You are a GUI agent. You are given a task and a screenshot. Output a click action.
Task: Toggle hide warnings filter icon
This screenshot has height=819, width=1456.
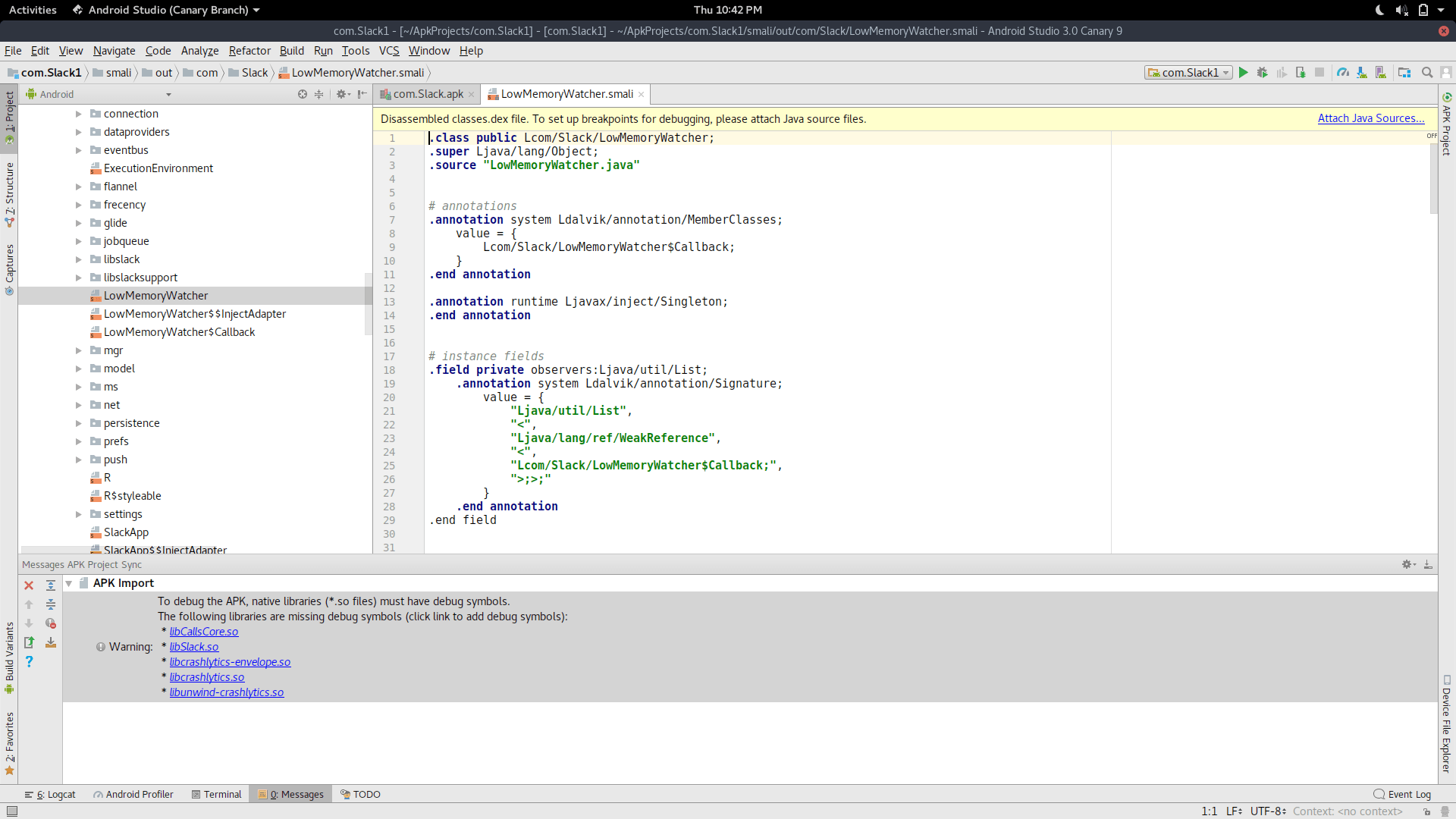pos(51,623)
